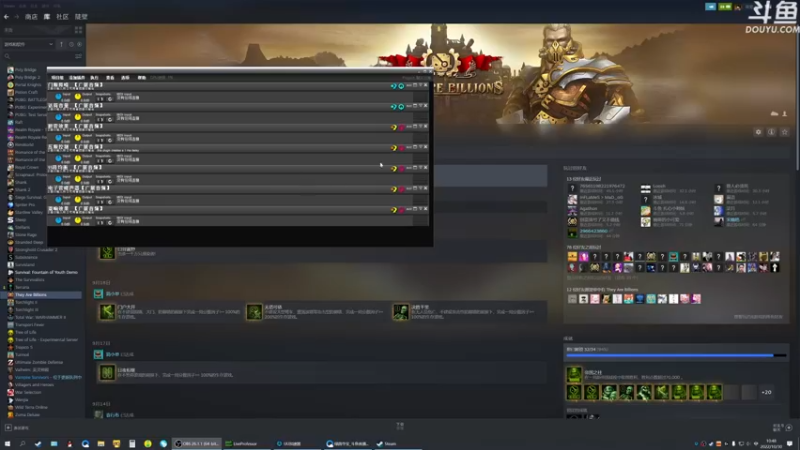The width and height of the screenshot is (800, 450).
Task: Open the Steam downloads manager
Action: (400, 426)
